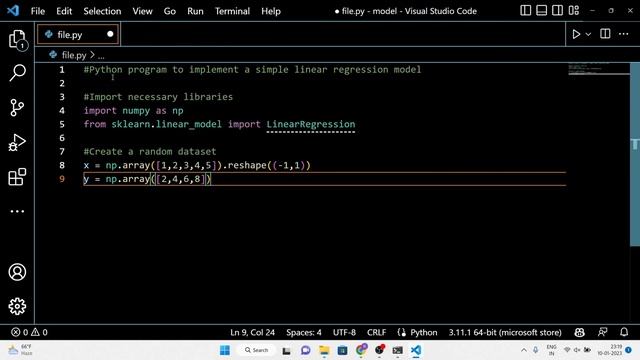640x360 pixels.
Task: Open Chrome in the taskbar
Action: pos(361,350)
